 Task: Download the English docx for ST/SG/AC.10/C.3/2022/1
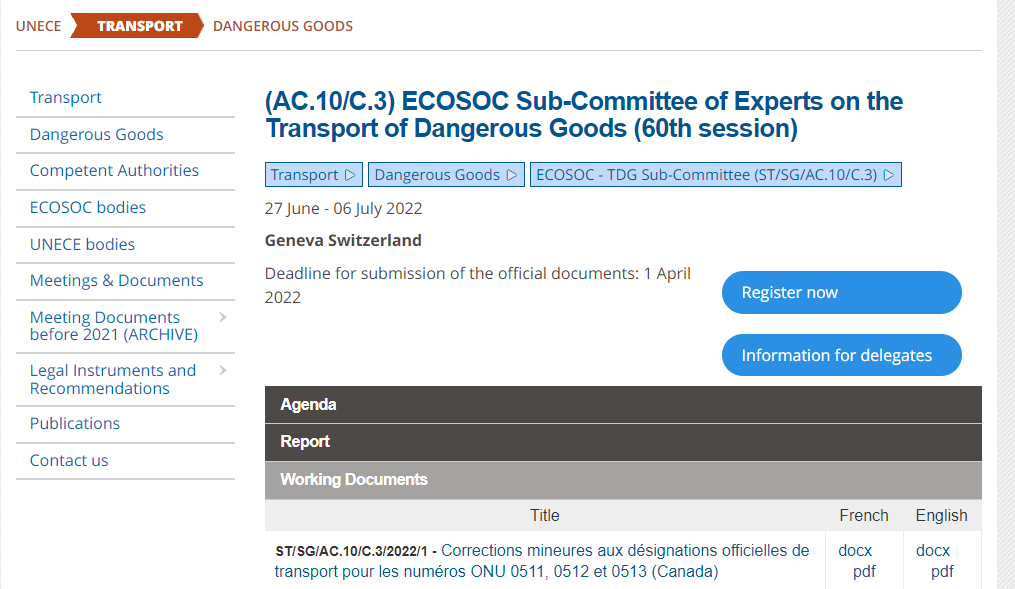[x=933, y=551]
